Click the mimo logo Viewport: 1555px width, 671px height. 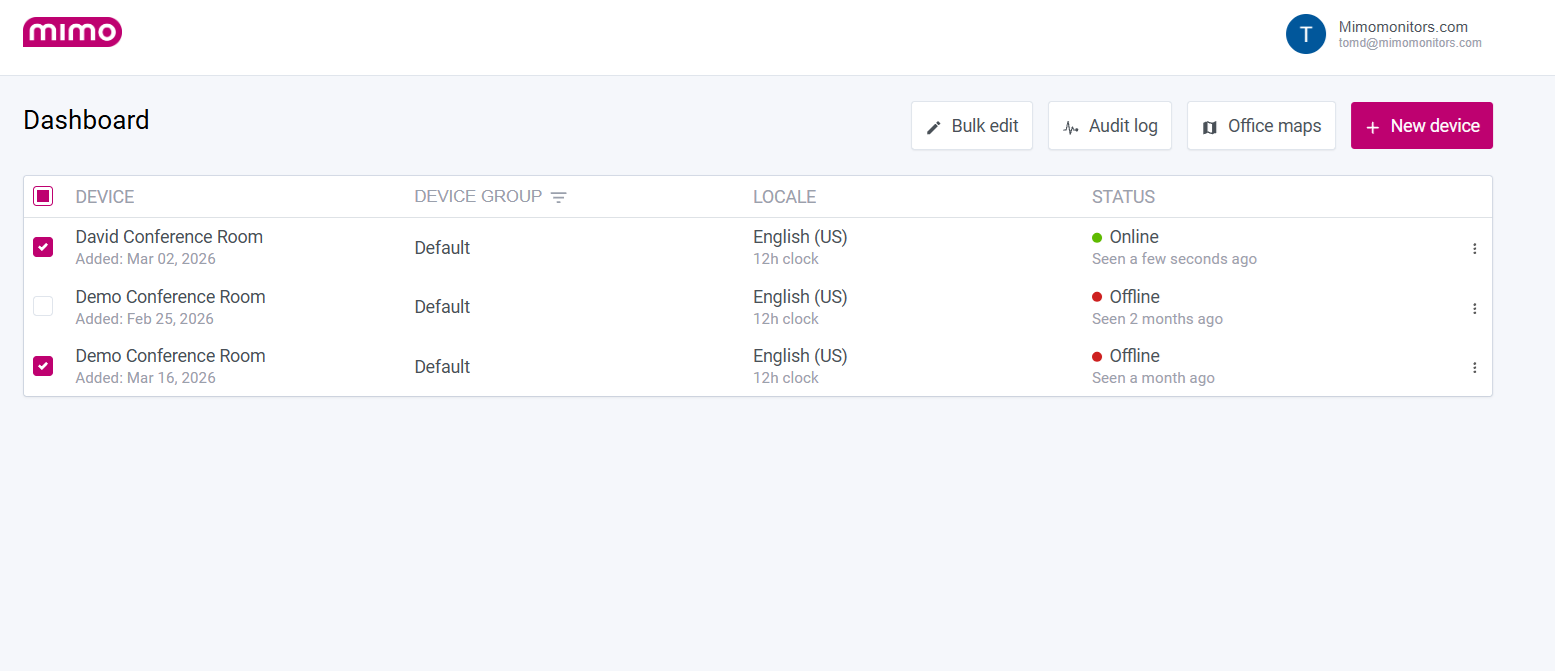(x=72, y=32)
